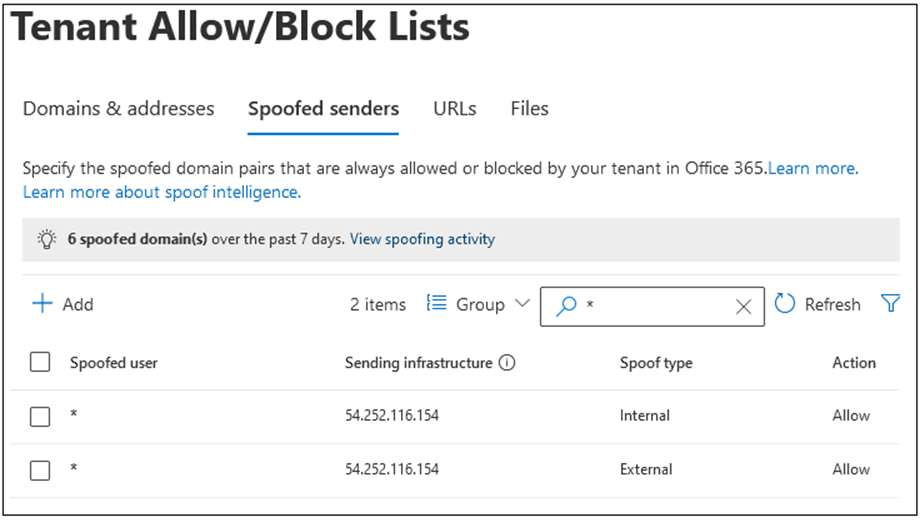Sort by the Spoofed user column header
920x522 pixels.
(113, 363)
